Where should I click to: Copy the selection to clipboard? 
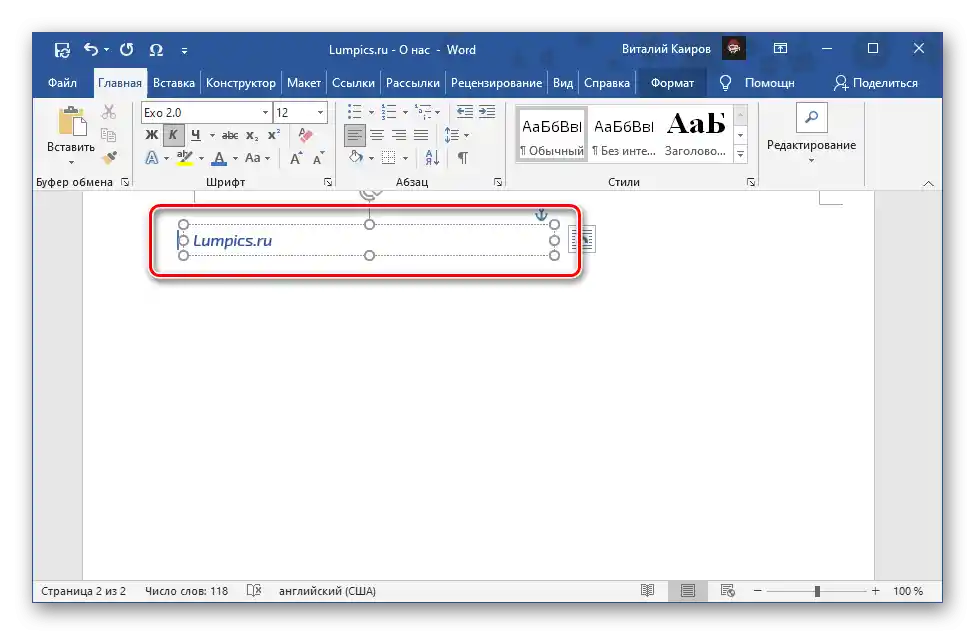coord(109,135)
